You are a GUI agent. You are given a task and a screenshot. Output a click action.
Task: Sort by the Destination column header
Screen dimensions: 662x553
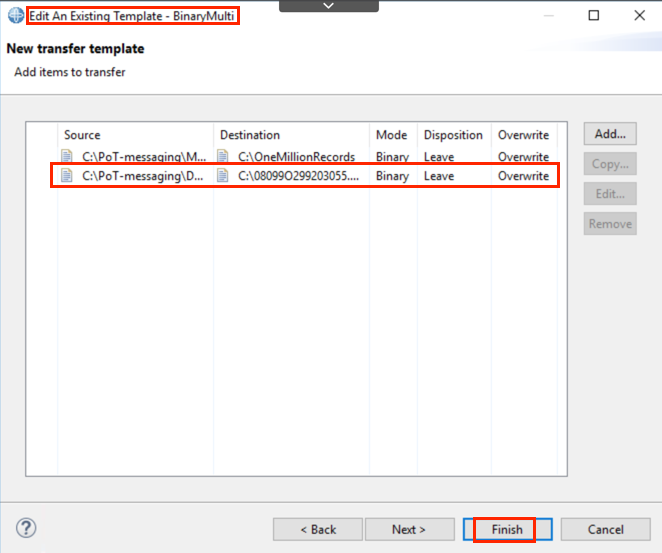point(291,135)
